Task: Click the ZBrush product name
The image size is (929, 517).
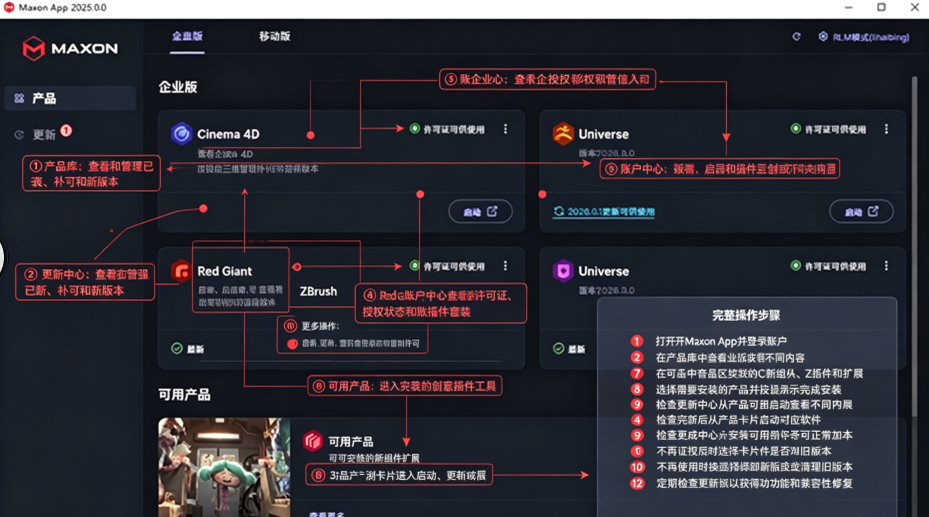Action: click(318, 291)
